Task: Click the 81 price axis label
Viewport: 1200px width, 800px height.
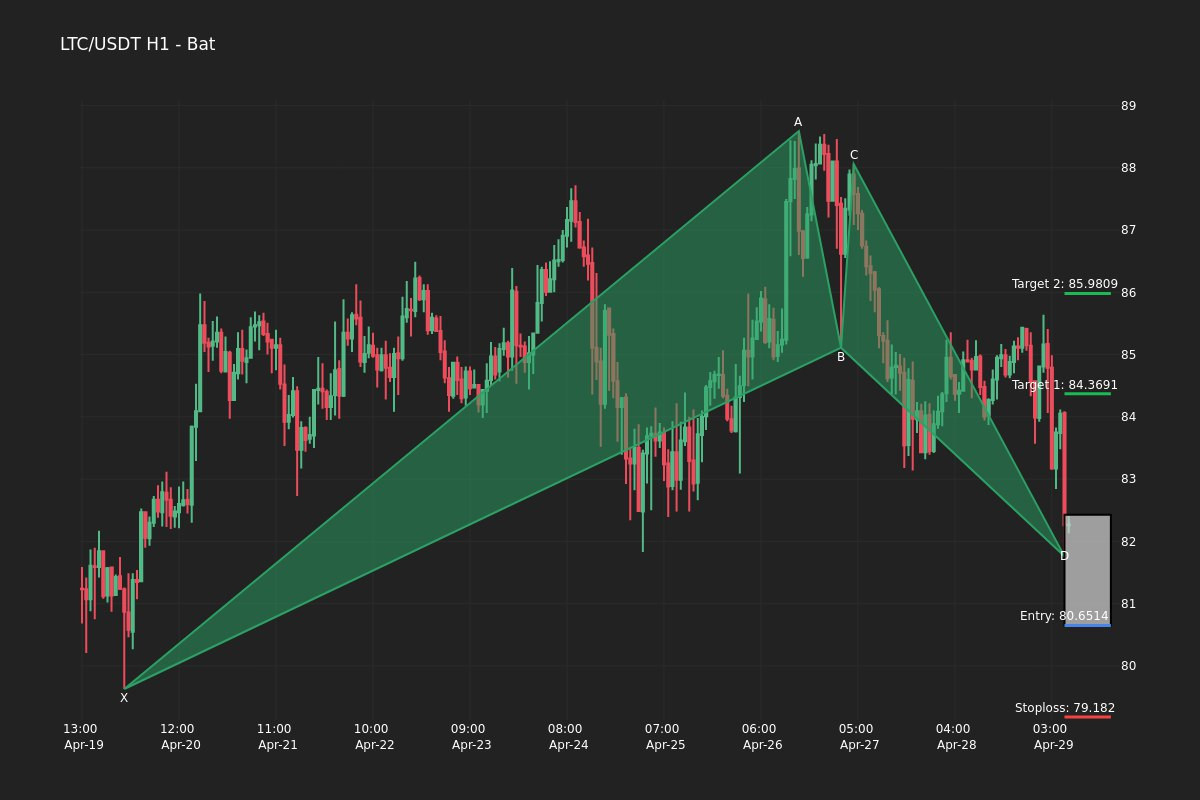Action: click(x=1128, y=604)
